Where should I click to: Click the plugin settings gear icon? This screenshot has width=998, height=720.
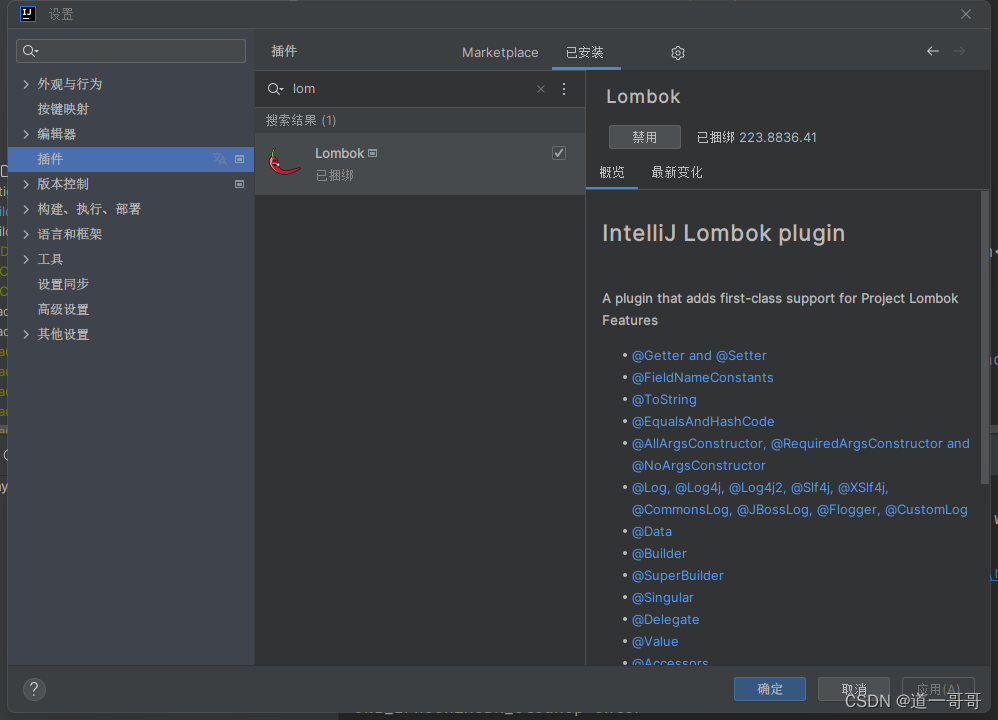(x=678, y=53)
